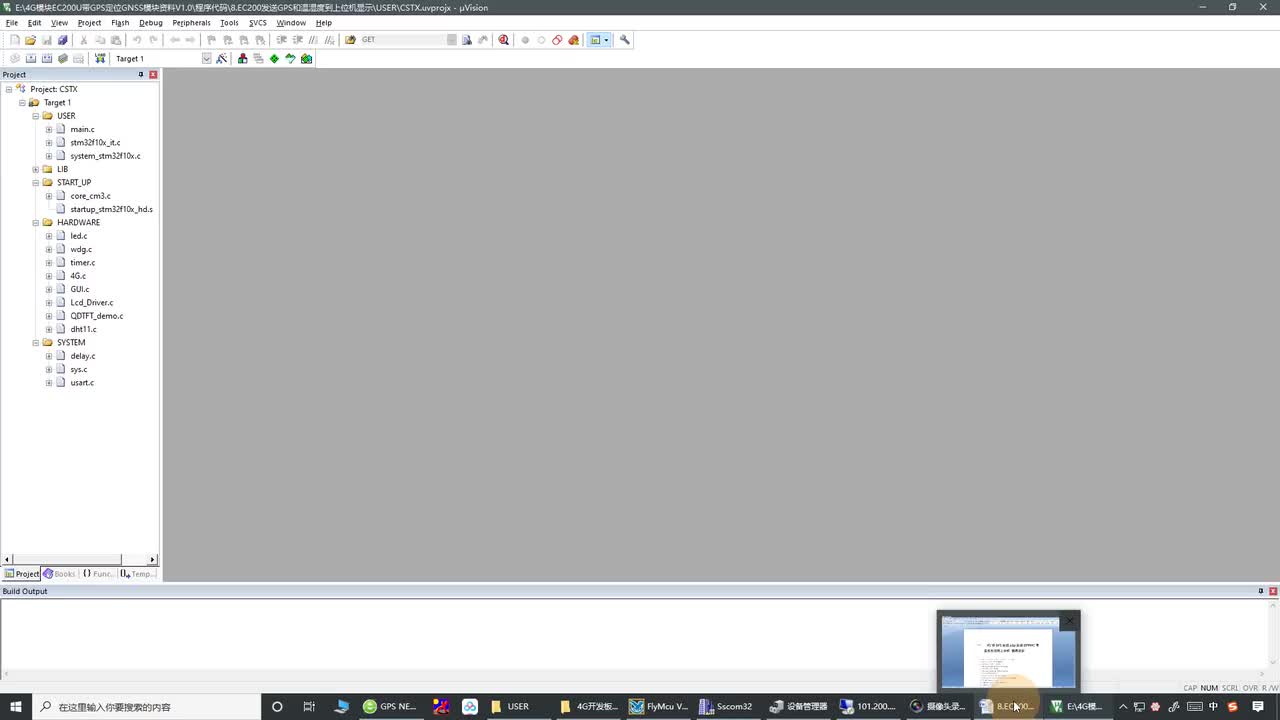Download code to flash with LOAD icon
Viewport: 1280px width, 720px height.
[x=100, y=58]
